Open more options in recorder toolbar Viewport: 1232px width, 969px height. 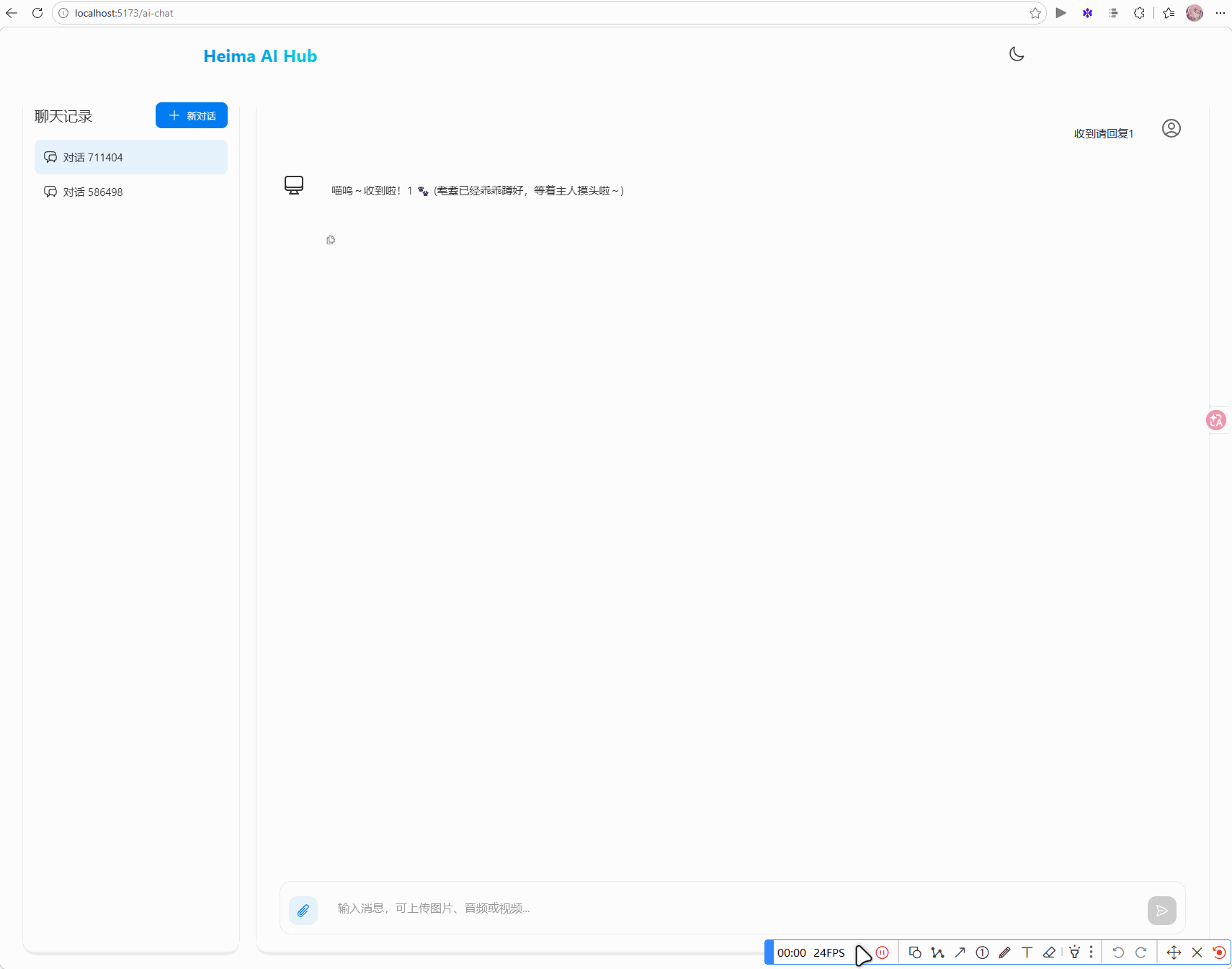pyautogui.click(x=1091, y=952)
